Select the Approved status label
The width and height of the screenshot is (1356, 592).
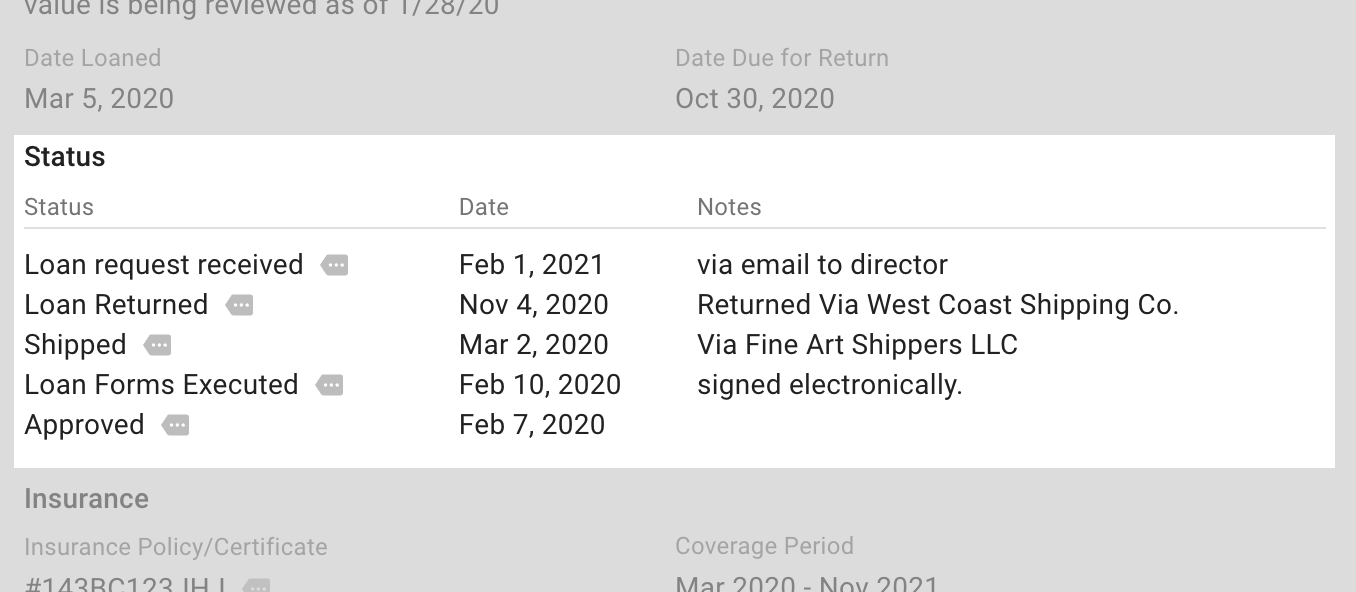(84, 425)
